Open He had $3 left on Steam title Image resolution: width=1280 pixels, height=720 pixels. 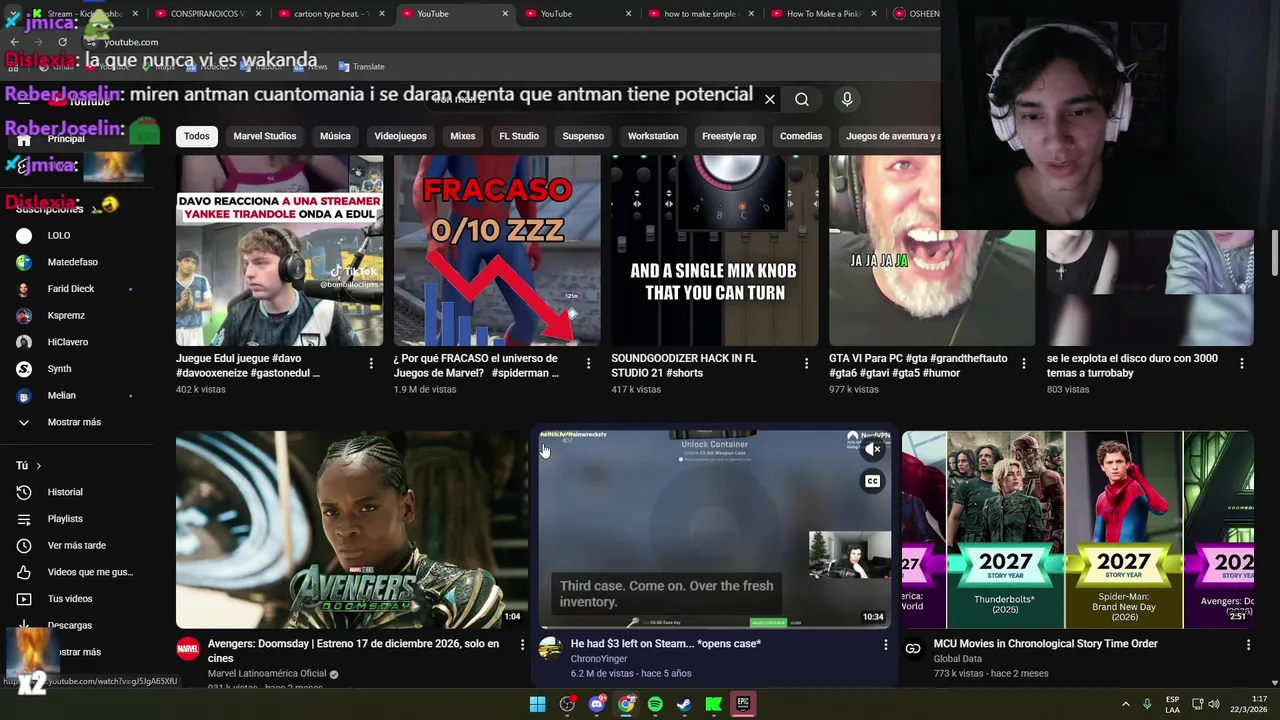pos(666,644)
